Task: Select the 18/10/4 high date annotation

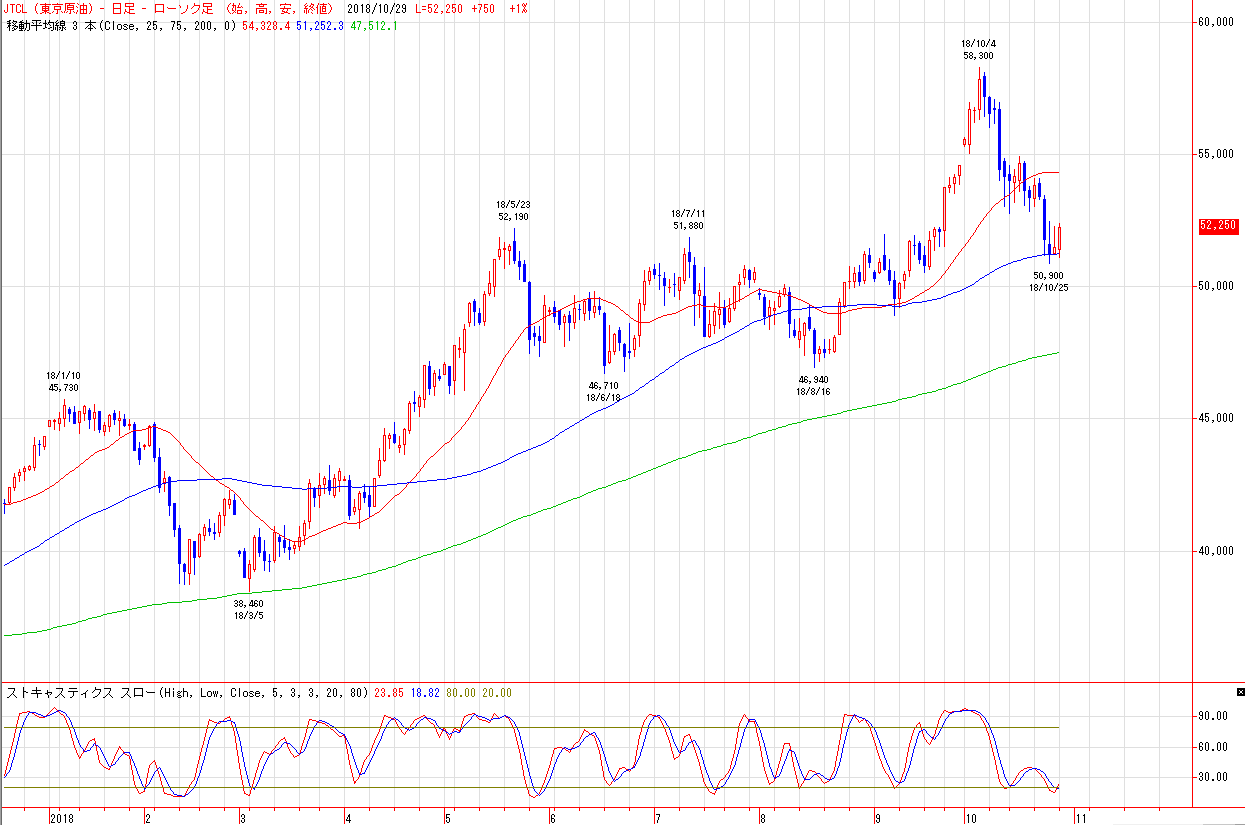Action: 978,44
